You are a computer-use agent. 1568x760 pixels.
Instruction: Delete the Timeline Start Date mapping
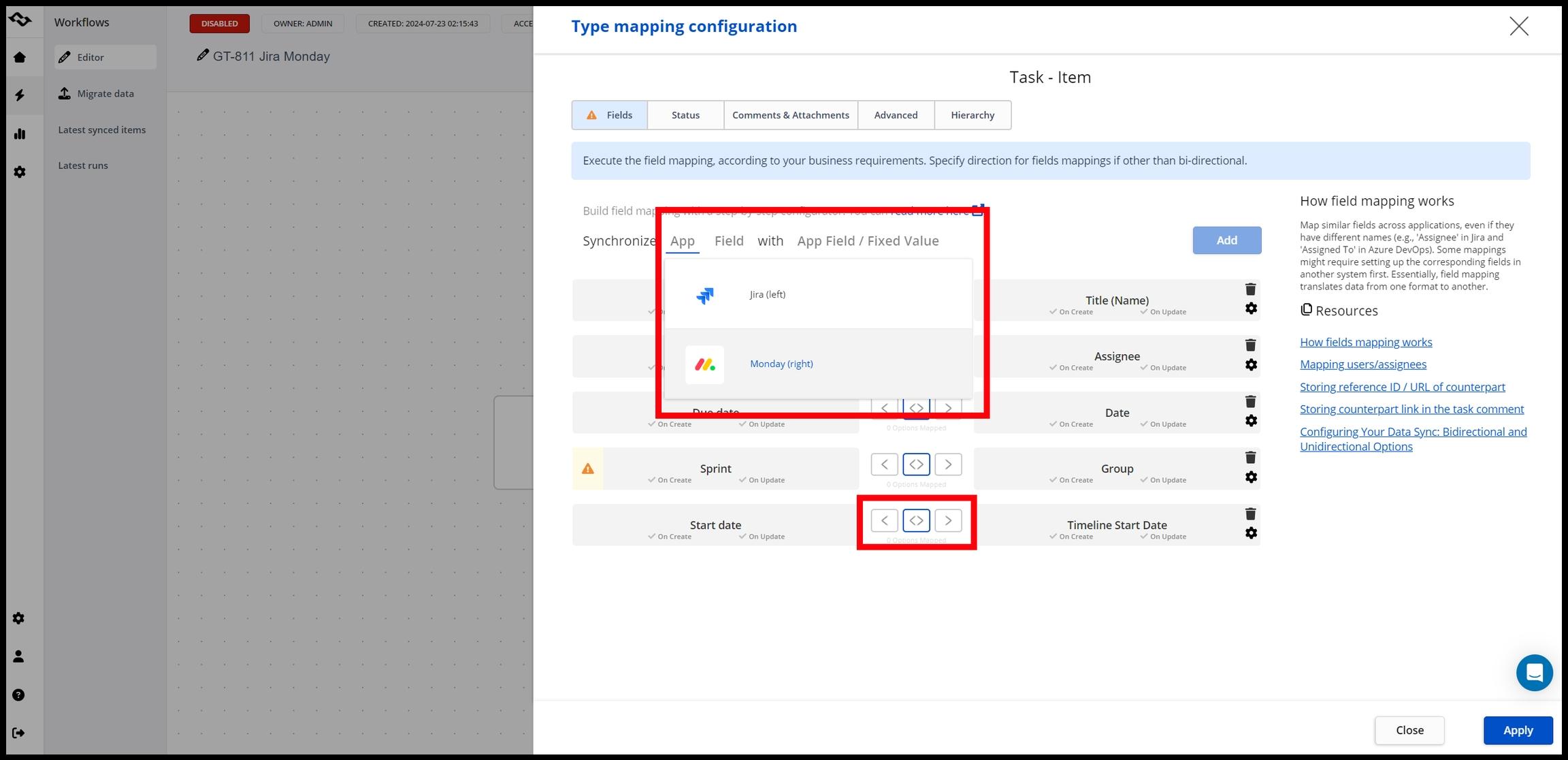1250,514
